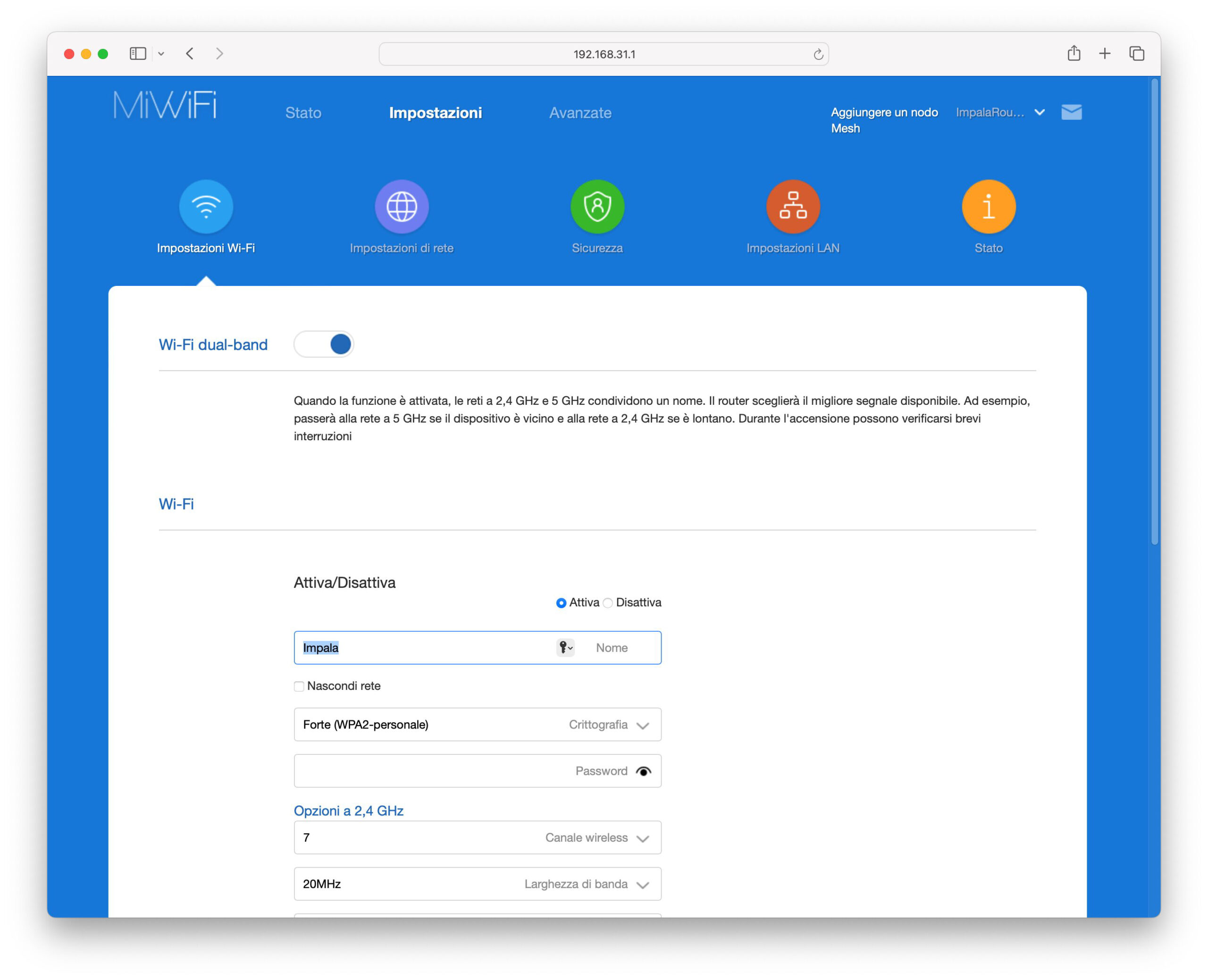Check the Nascondi rete checkbox

[299, 687]
